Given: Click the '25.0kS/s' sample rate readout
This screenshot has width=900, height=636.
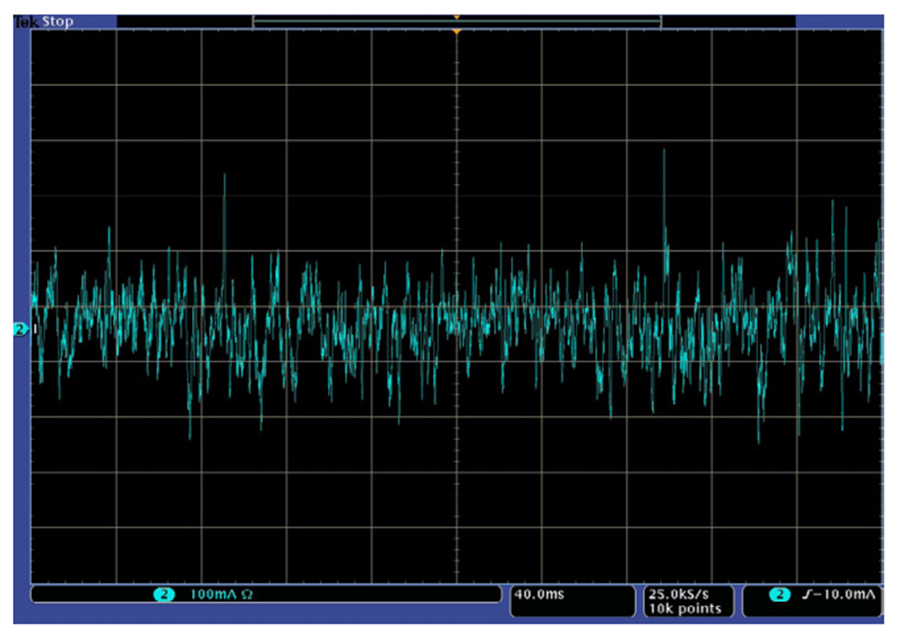Looking at the screenshot, I should point(678,594).
